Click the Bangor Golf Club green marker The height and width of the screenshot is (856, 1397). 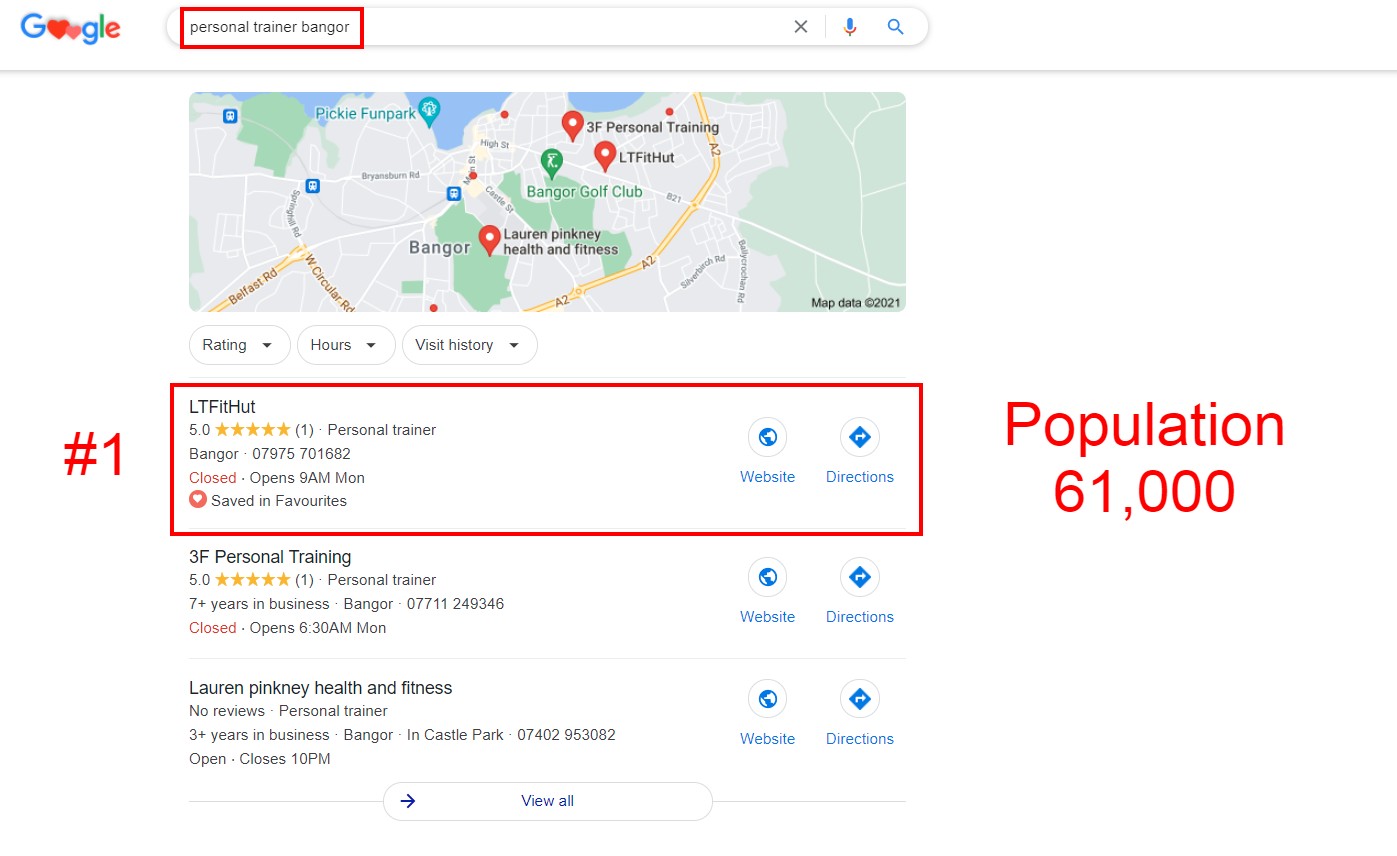point(551,163)
